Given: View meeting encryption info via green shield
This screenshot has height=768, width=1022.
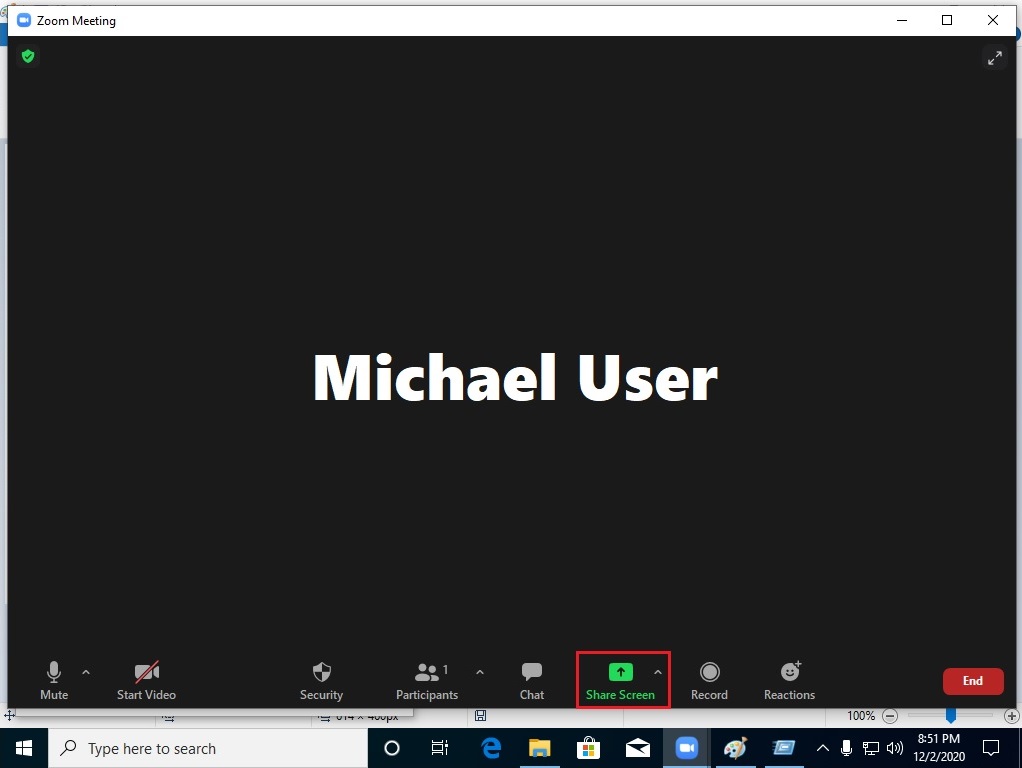Looking at the screenshot, I should 28,57.
